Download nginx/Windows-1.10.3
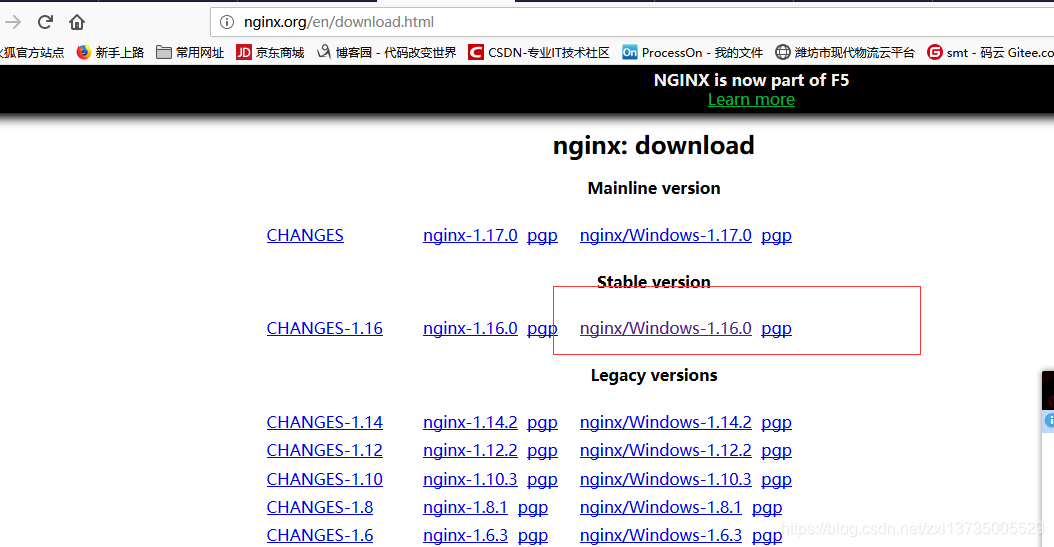Viewport: 1054px width, 547px height. point(665,479)
